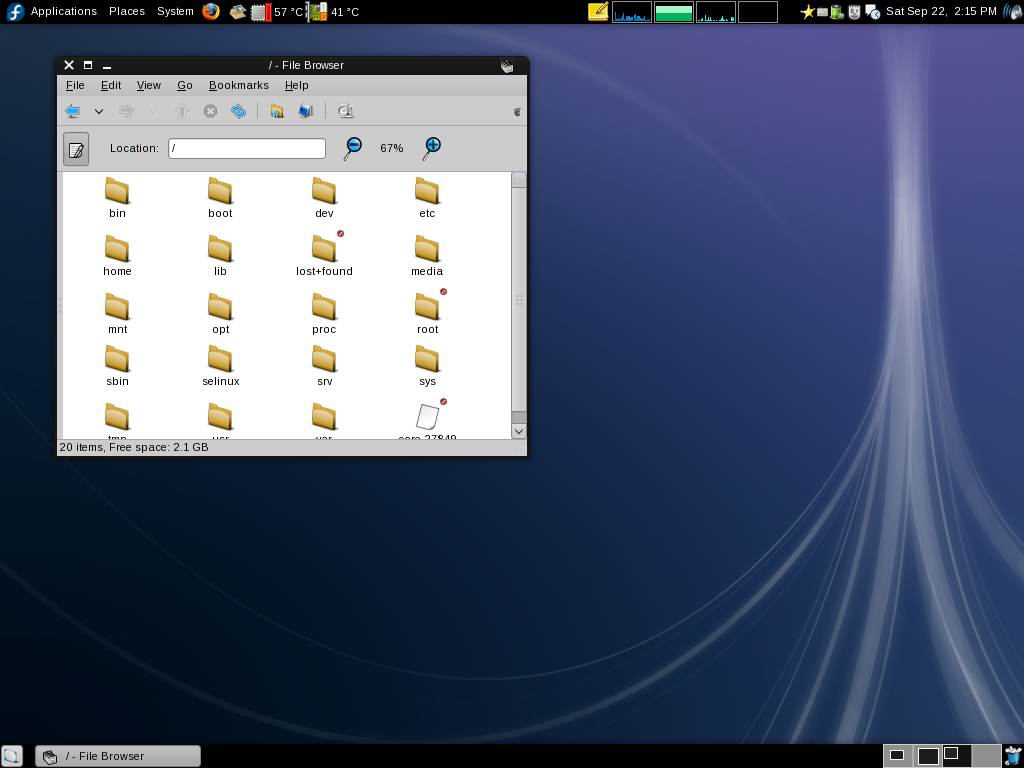The height and width of the screenshot is (768, 1024).
Task: Open the Bookmarks menu
Action: coord(239,86)
